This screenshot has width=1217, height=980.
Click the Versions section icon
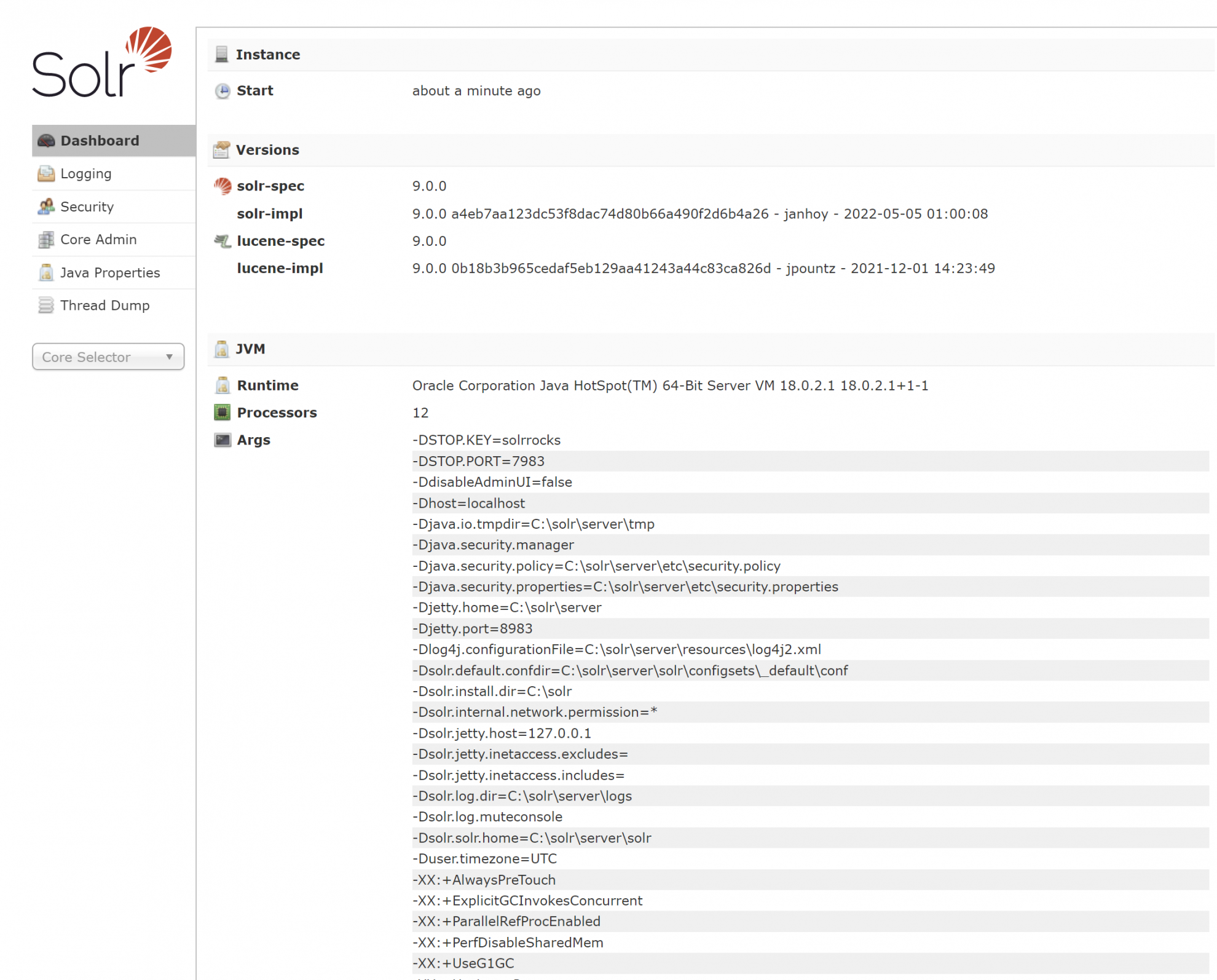pyautogui.click(x=221, y=149)
